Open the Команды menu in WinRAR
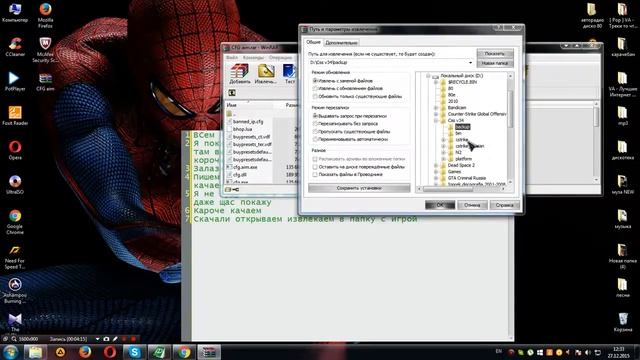This screenshot has width=640, height=360. tap(253, 58)
